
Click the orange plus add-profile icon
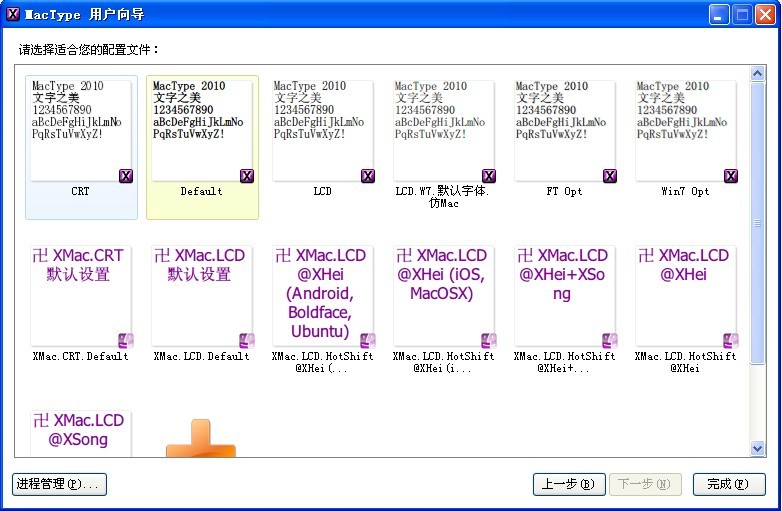(201, 440)
